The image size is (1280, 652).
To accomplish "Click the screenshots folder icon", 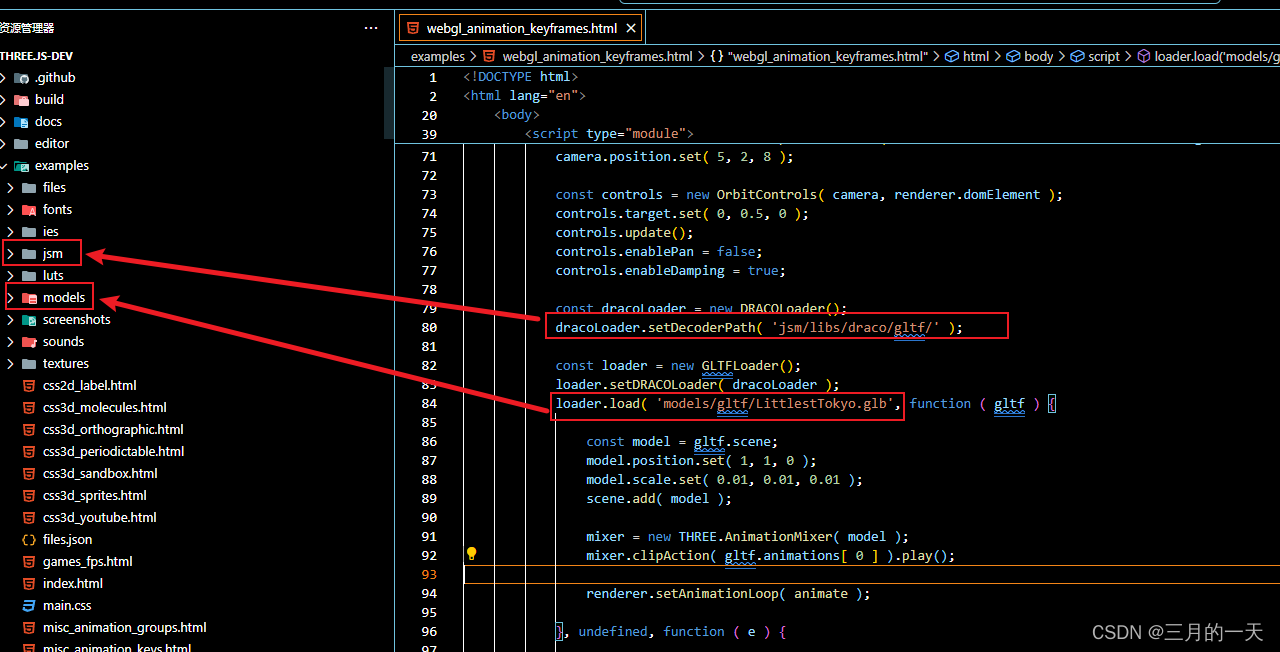I will pyautogui.click(x=27, y=319).
